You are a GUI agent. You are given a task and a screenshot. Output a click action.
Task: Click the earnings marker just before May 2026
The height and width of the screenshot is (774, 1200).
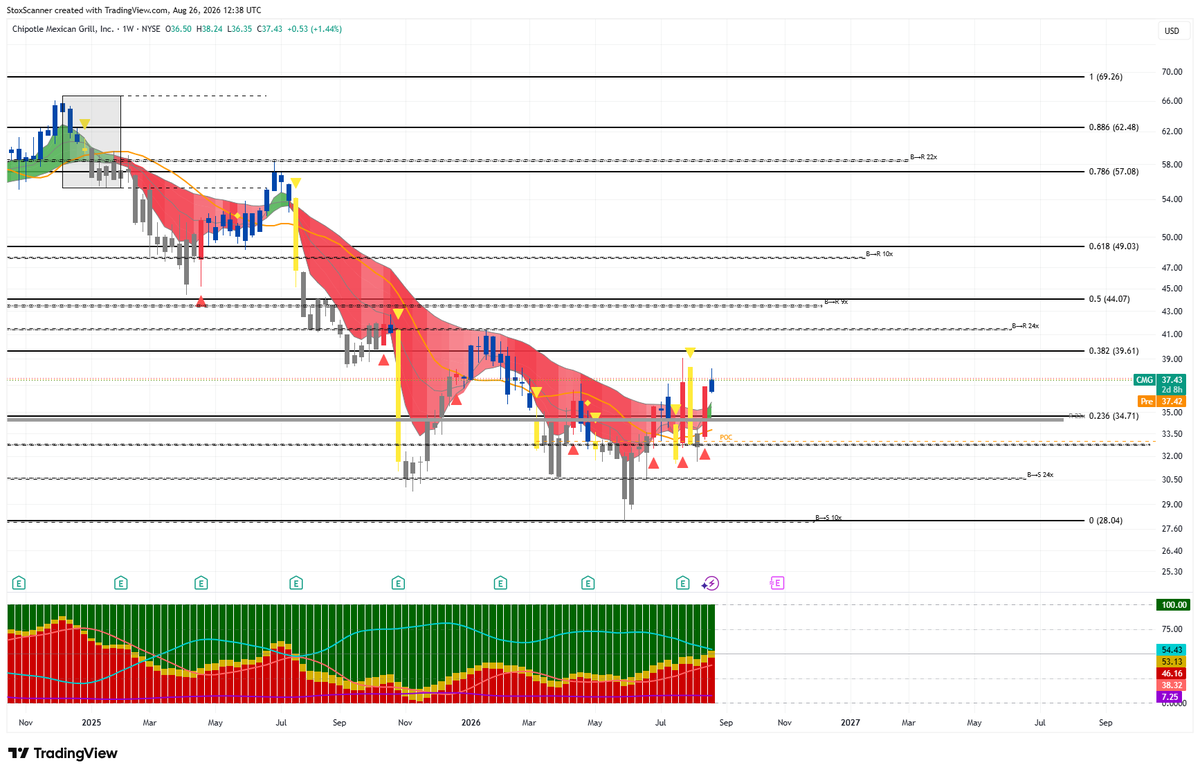pos(588,581)
